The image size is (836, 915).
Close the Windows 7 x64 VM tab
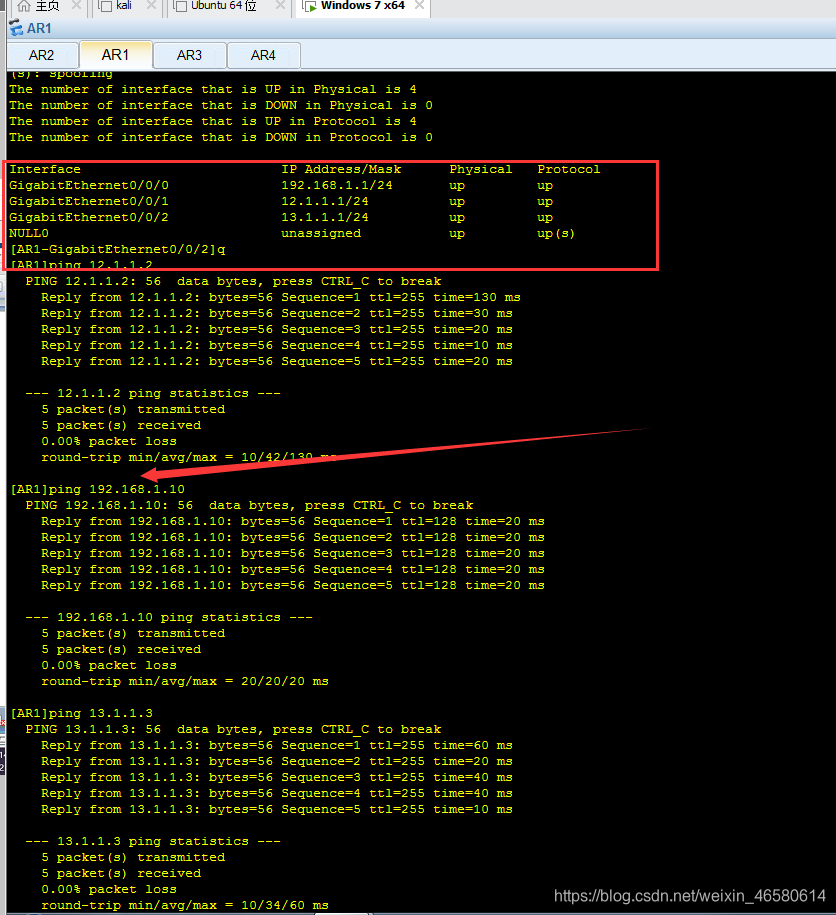point(419,5)
